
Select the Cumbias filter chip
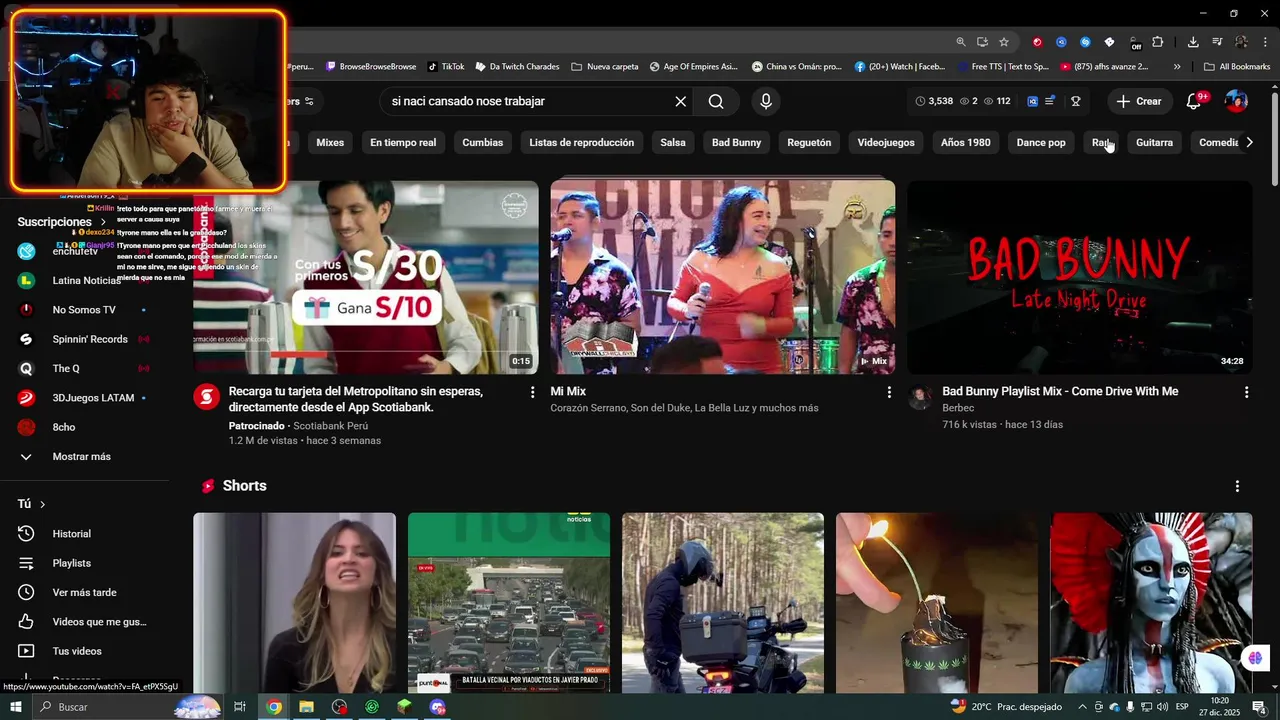[483, 142]
